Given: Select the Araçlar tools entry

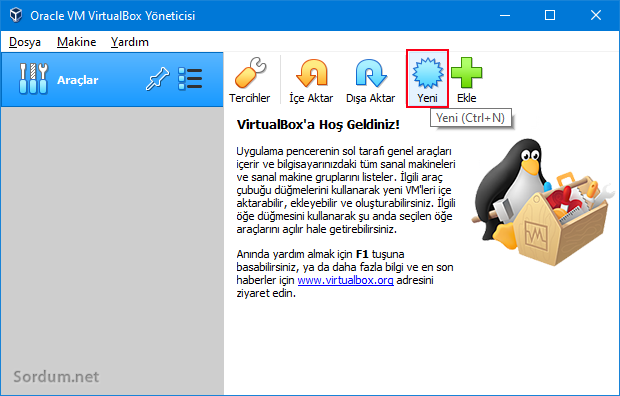Looking at the screenshot, I should click(112, 80).
